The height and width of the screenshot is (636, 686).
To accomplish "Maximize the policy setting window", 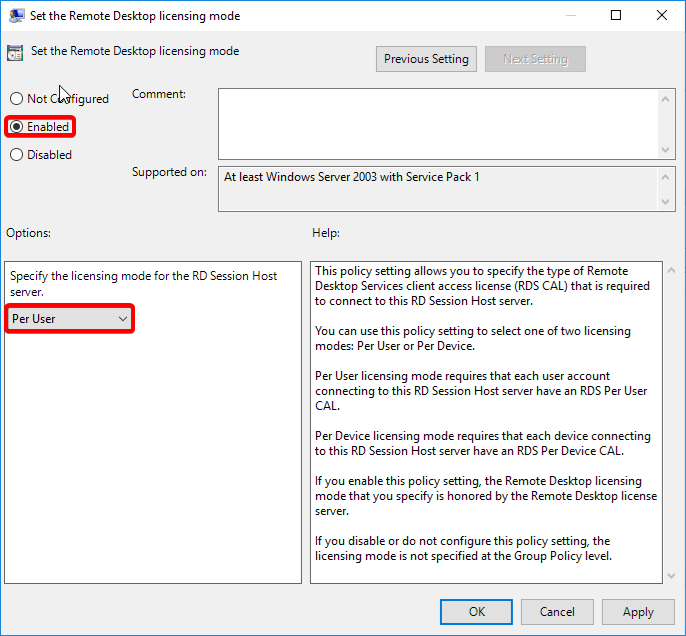I will (616, 16).
